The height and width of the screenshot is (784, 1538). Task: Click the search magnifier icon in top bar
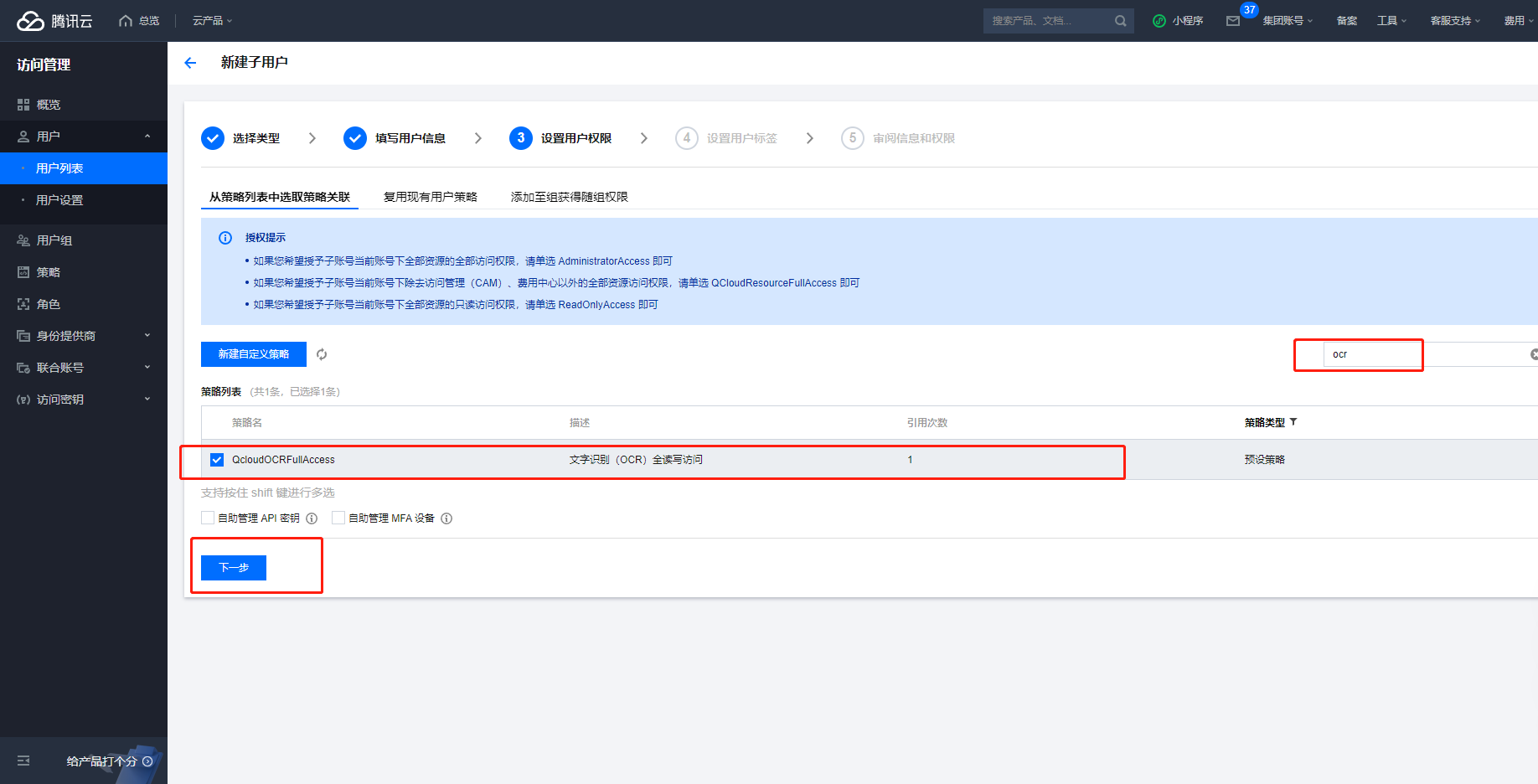1121,21
